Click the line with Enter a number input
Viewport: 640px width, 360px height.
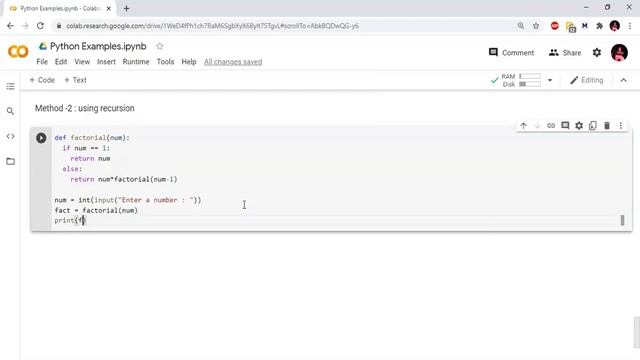pos(128,200)
